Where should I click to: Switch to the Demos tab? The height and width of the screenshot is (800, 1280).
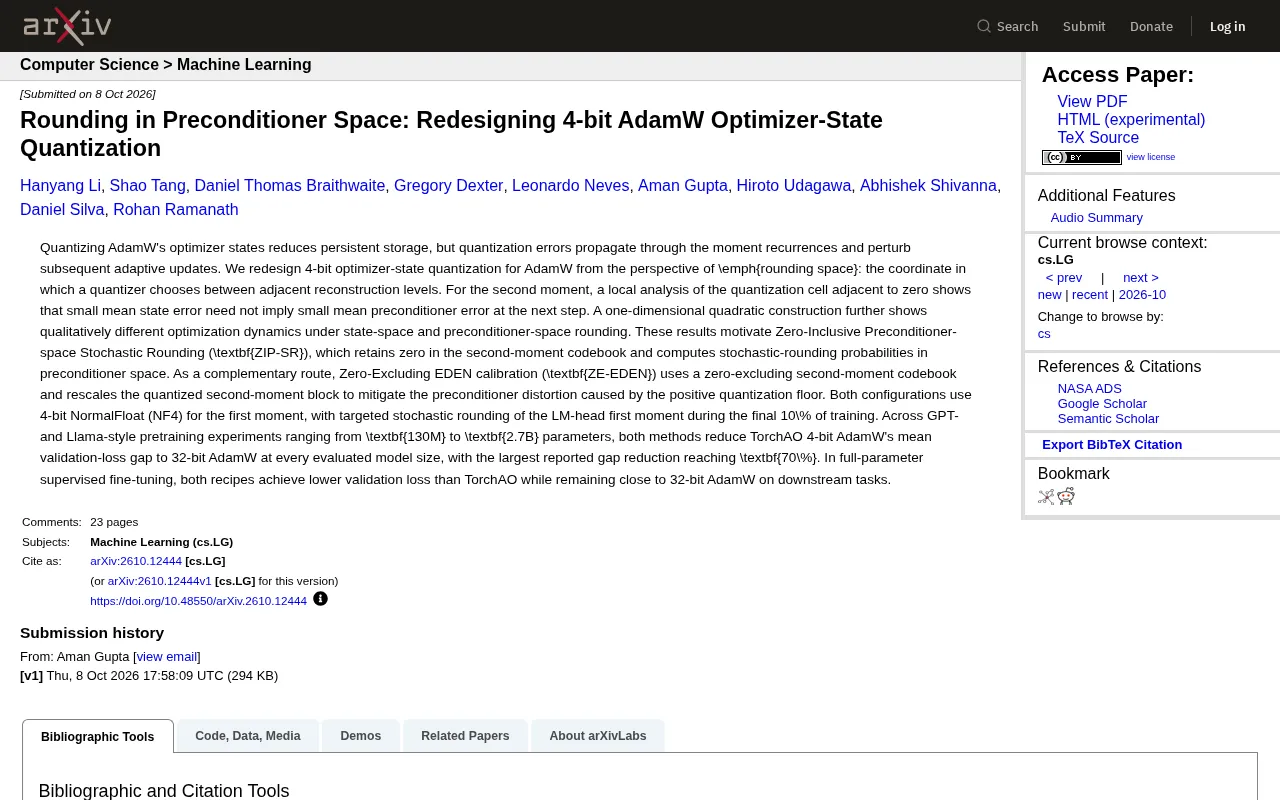pyautogui.click(x=361, y=736)
